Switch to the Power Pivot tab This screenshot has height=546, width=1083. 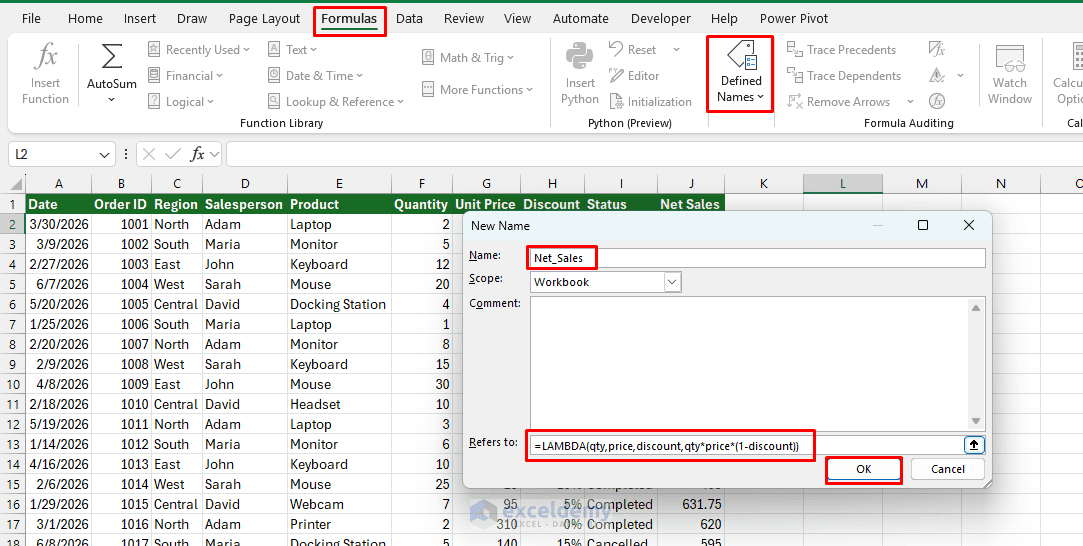coord(794,19)
